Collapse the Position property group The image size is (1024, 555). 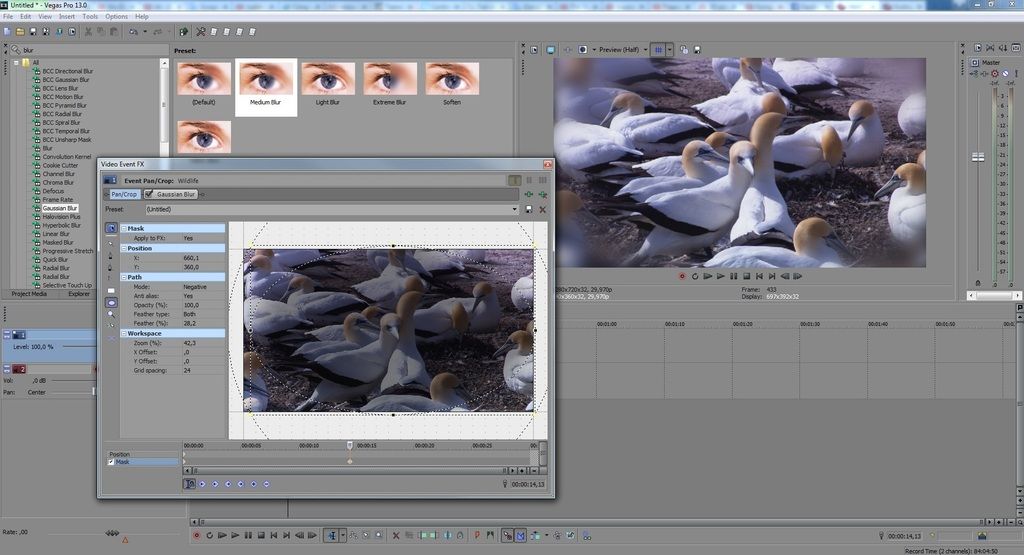[124, 248]
